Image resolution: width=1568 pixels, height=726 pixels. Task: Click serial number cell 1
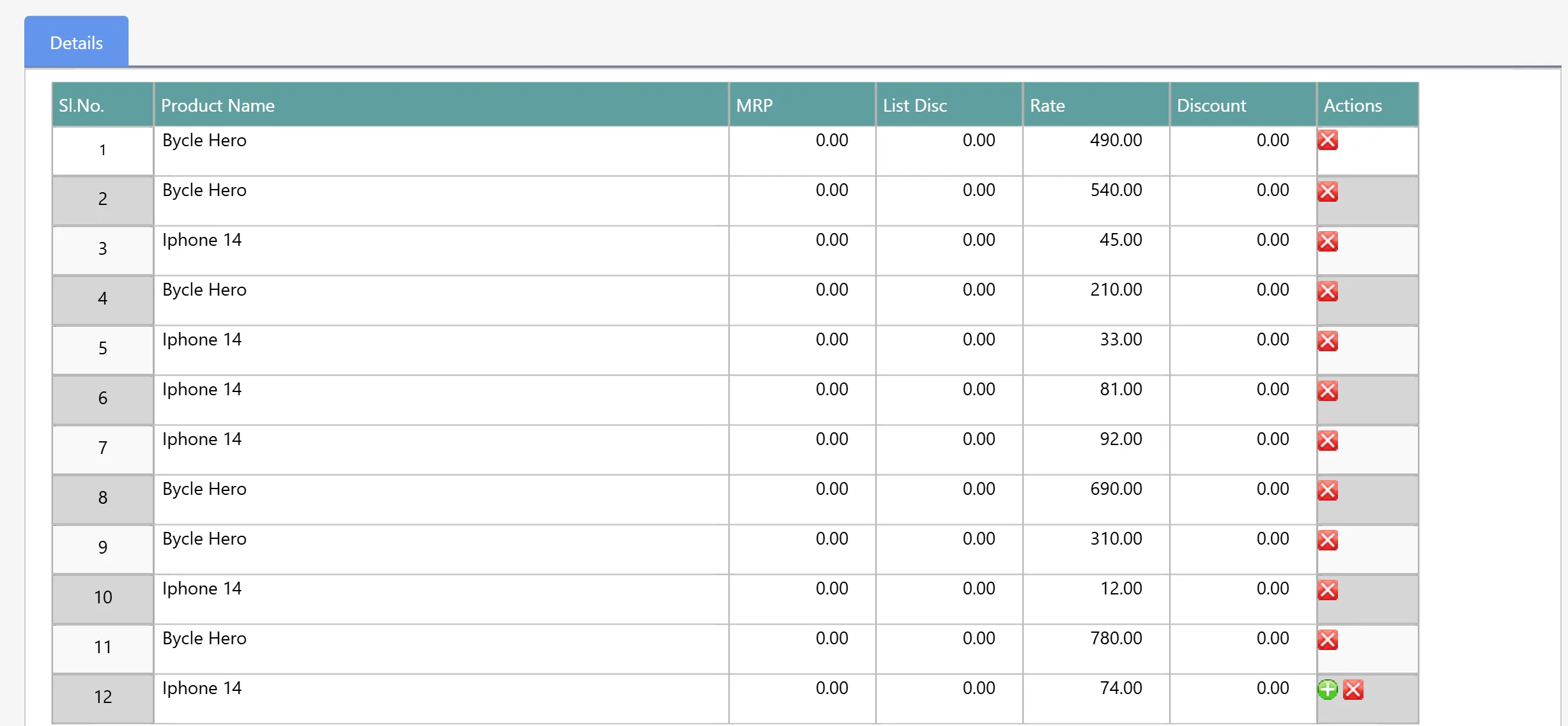coord(103,151)
